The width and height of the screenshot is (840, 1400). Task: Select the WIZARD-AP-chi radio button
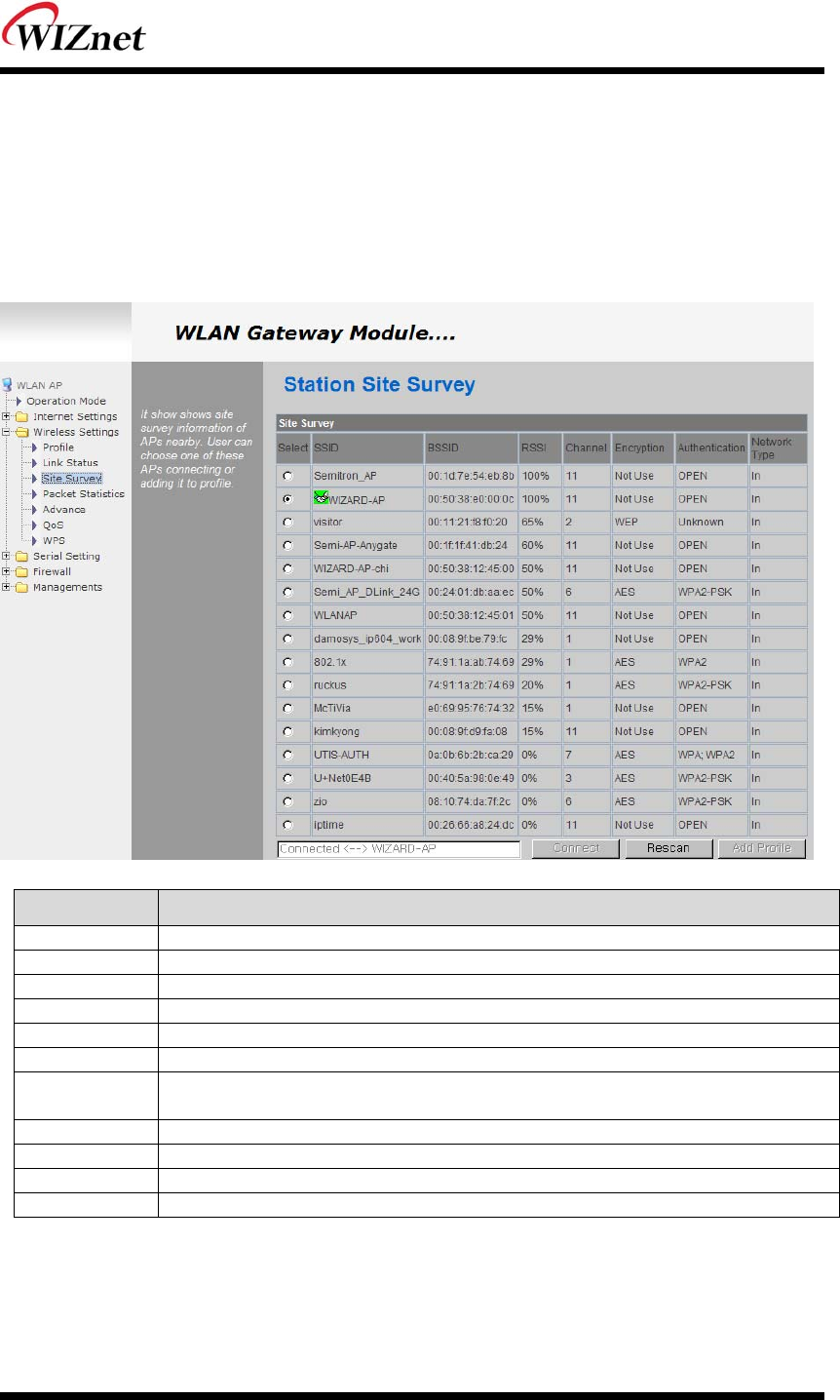pyautogui.click(x=287, y=568)
